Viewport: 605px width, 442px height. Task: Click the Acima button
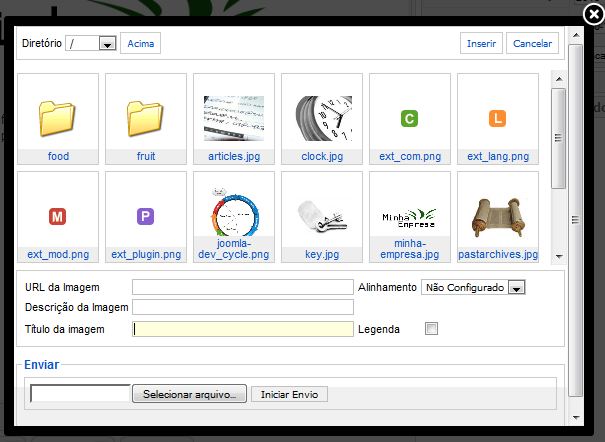pyautogui.click(x=140, y=43)
